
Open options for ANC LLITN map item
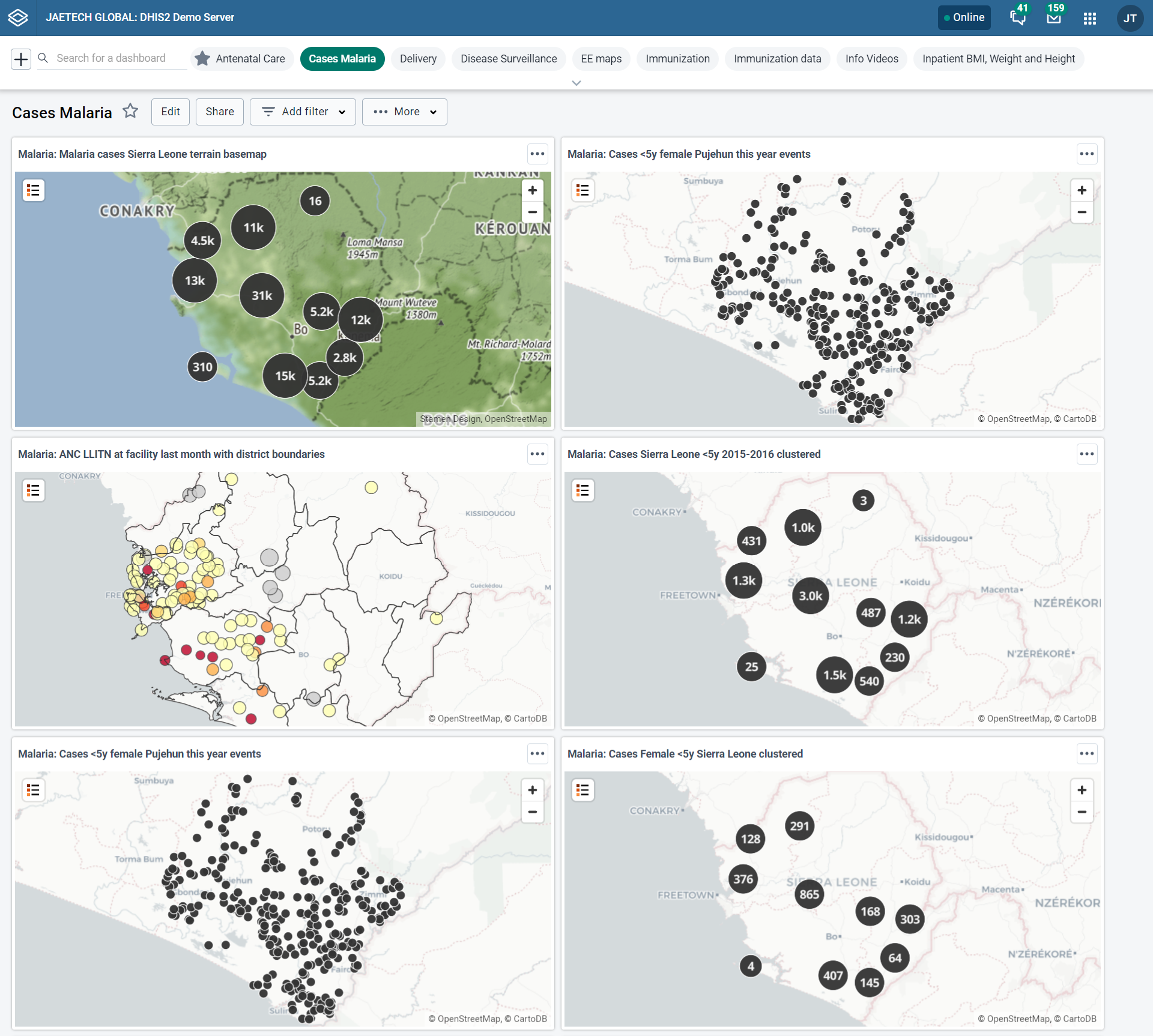[x=537, y=454]
